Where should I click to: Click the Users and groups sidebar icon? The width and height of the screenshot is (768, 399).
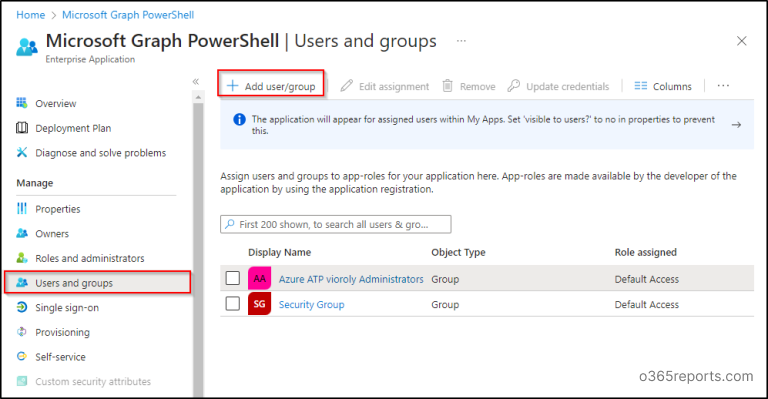tap(22, 282)
